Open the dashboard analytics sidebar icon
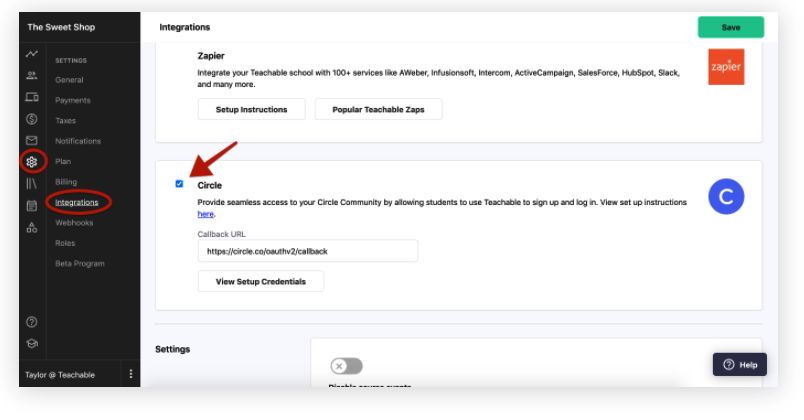Image resolution: width=804 pixels, height=420 pixels. coord(32,54)
